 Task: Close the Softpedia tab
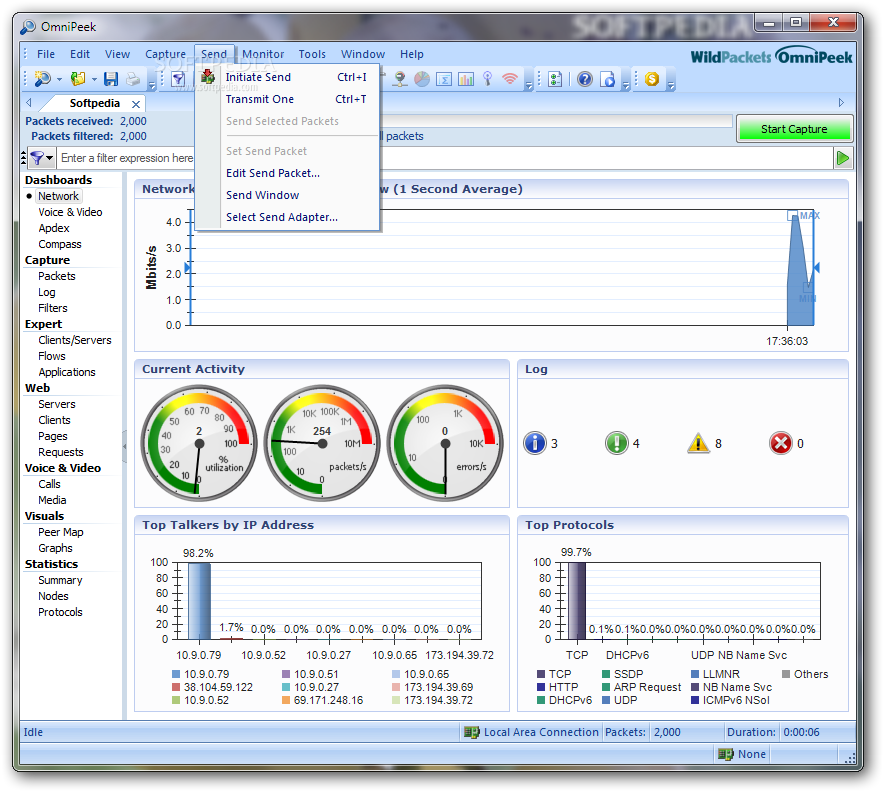click(136, 104)
